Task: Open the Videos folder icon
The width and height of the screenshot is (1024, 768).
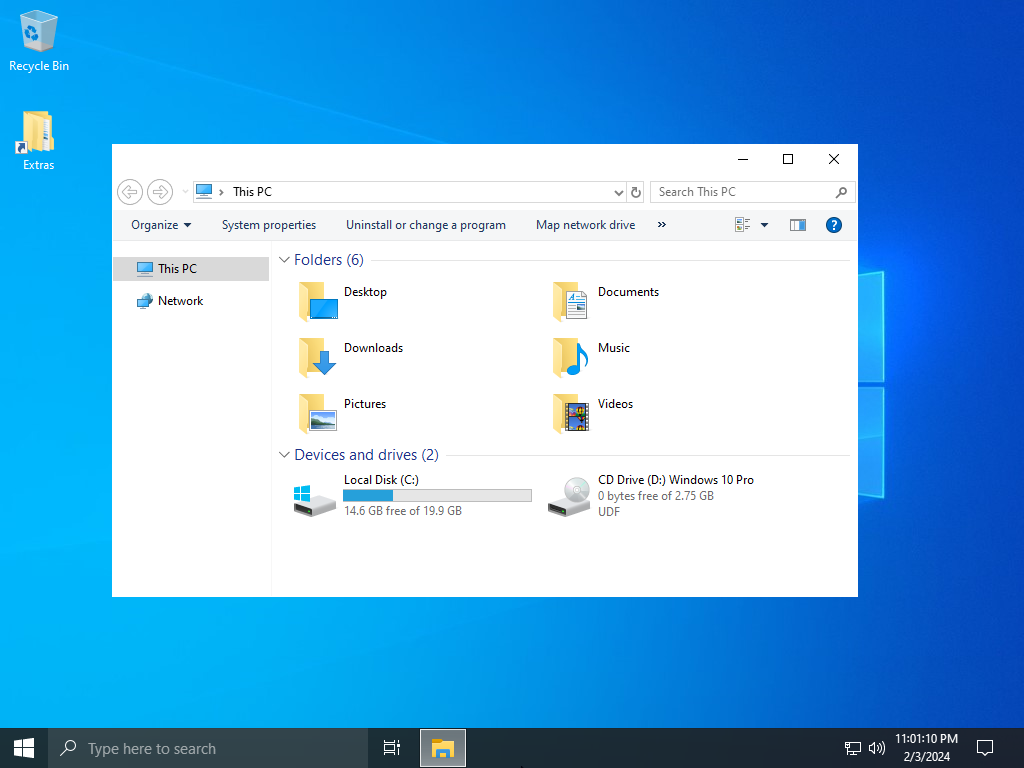Action: [x=570, y=413]
